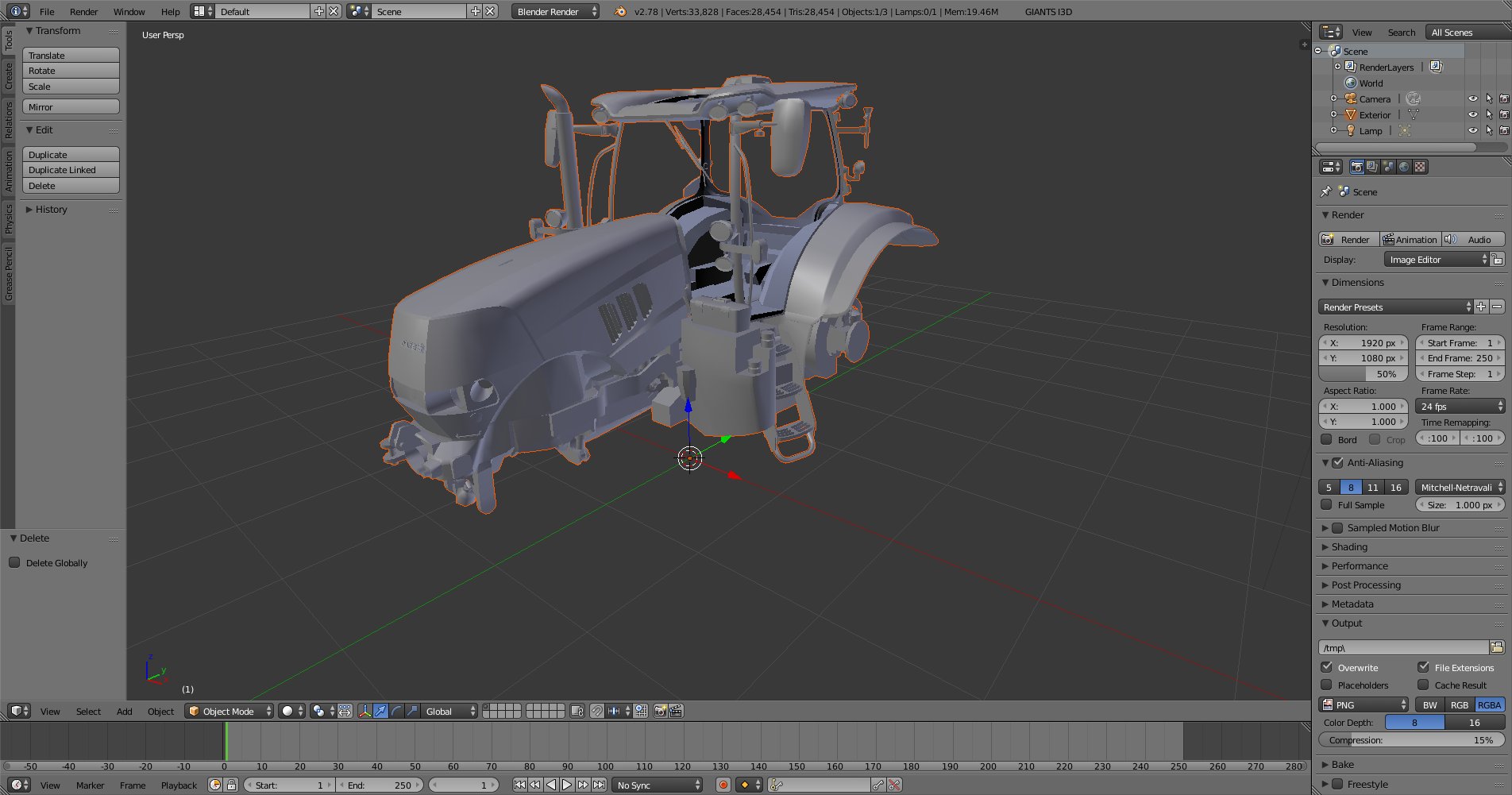Enable Delete Globally checkbox
Viewport: 1512px width, 795px height.
coord(14,562)
